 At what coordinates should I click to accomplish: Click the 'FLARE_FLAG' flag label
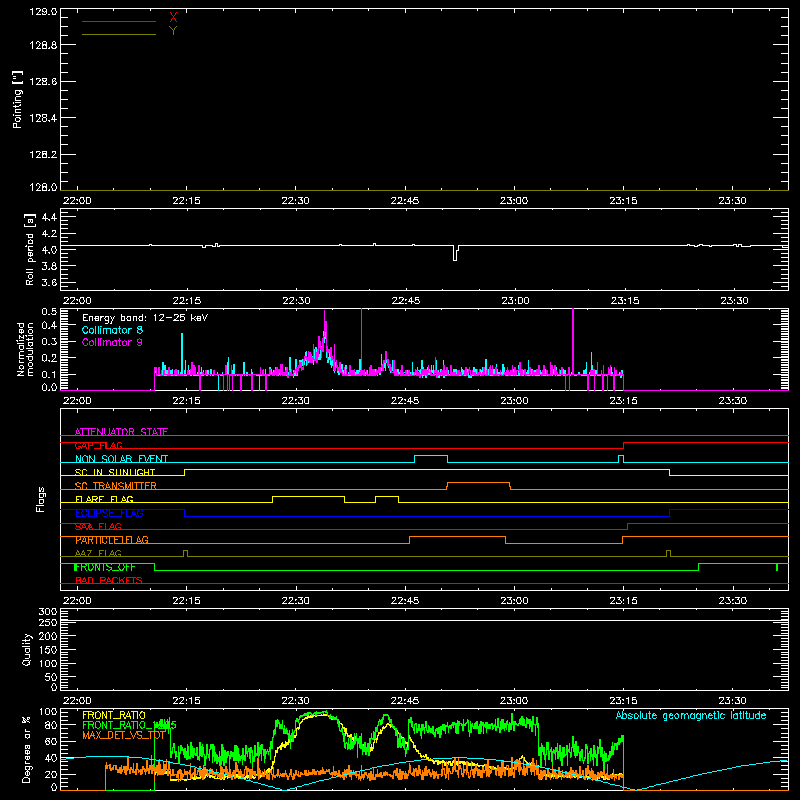click(104, 499)
